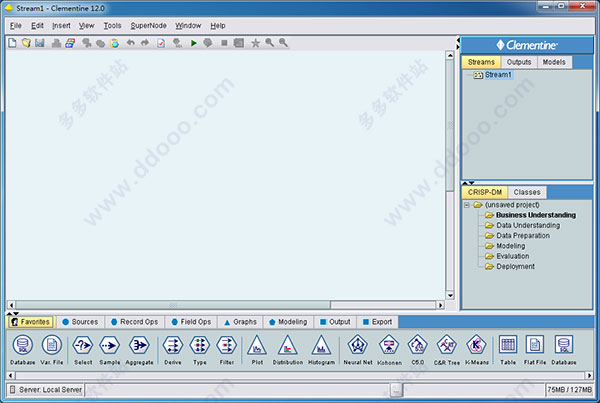The height and width of the screenshot is (403, 600).
Task: Save the stream with the floppy disk icon
Action: [x=40, y=43]
